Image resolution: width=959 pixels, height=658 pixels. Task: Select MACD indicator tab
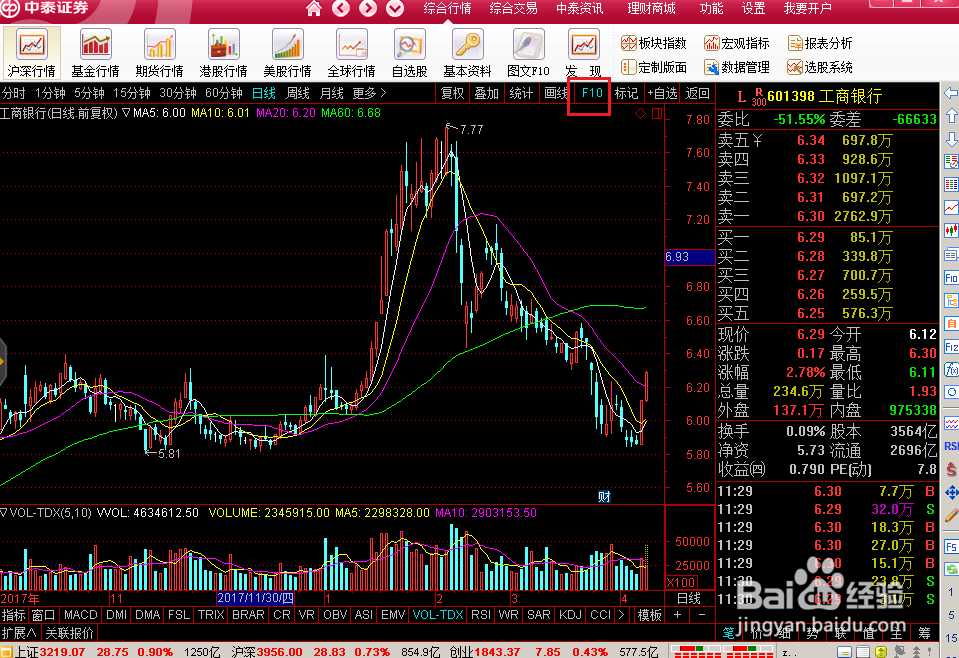pyautogui.click(x=81, y=615)
